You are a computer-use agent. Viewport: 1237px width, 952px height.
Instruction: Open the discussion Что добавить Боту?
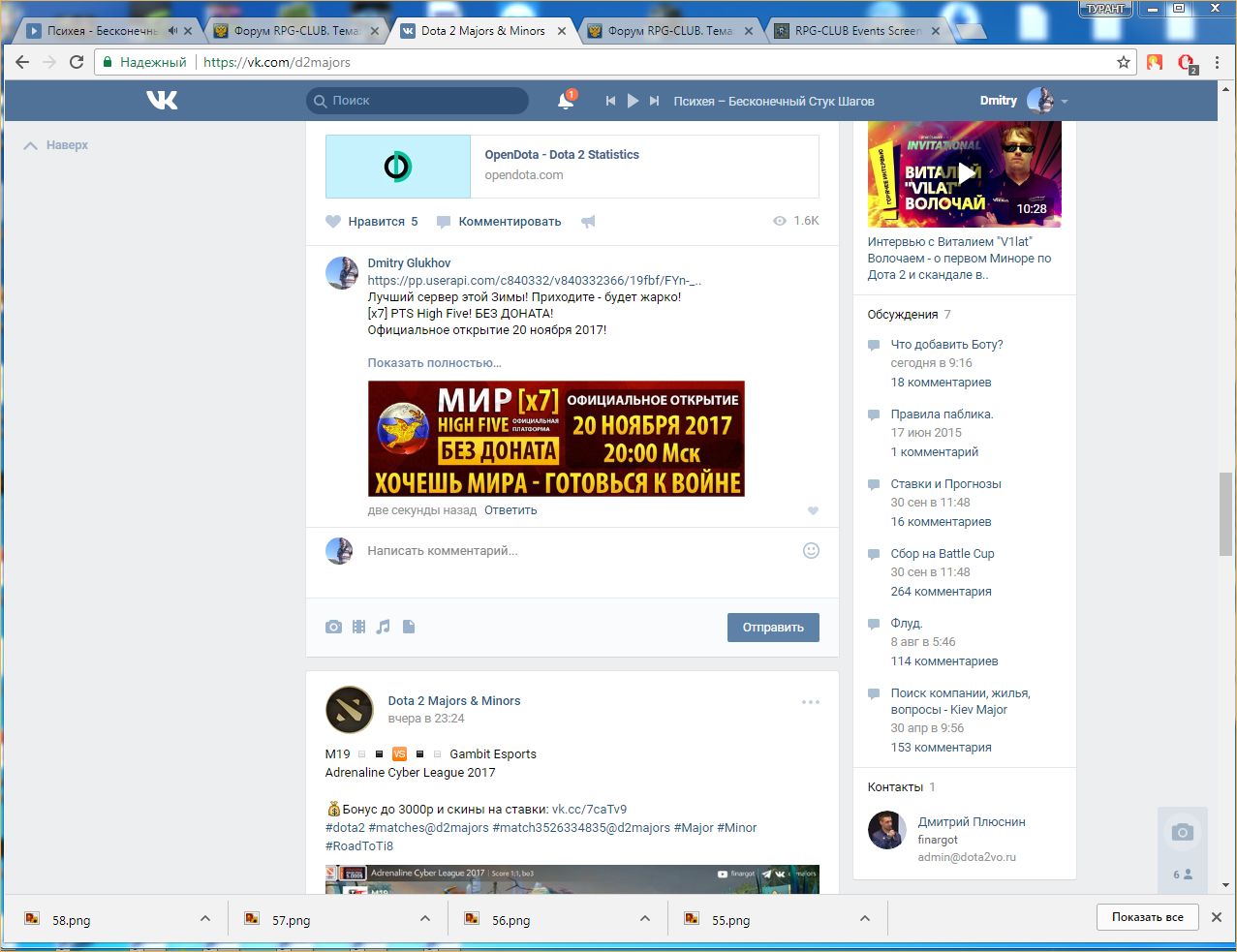click(x=946, y=344)
